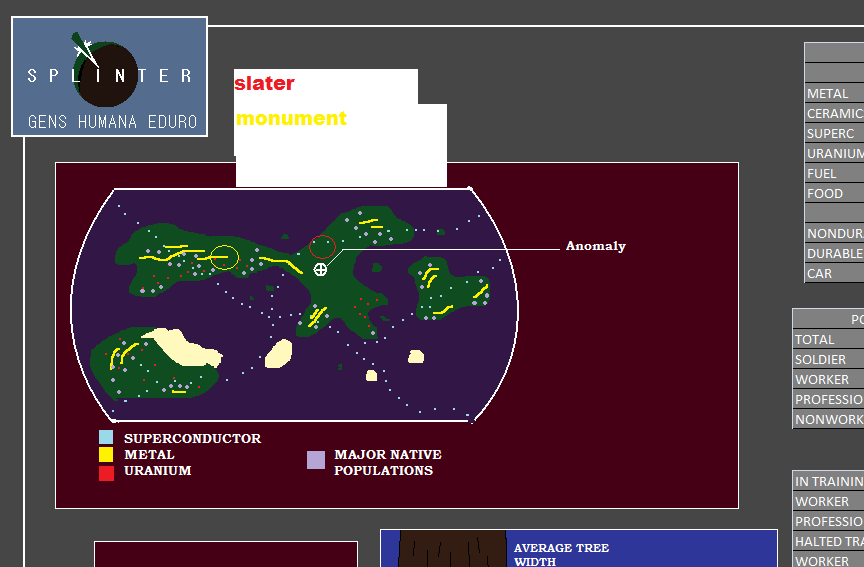Click the yellow Metal legend swatch
Screen dimensions: 864x567
[x=106, y=455]
